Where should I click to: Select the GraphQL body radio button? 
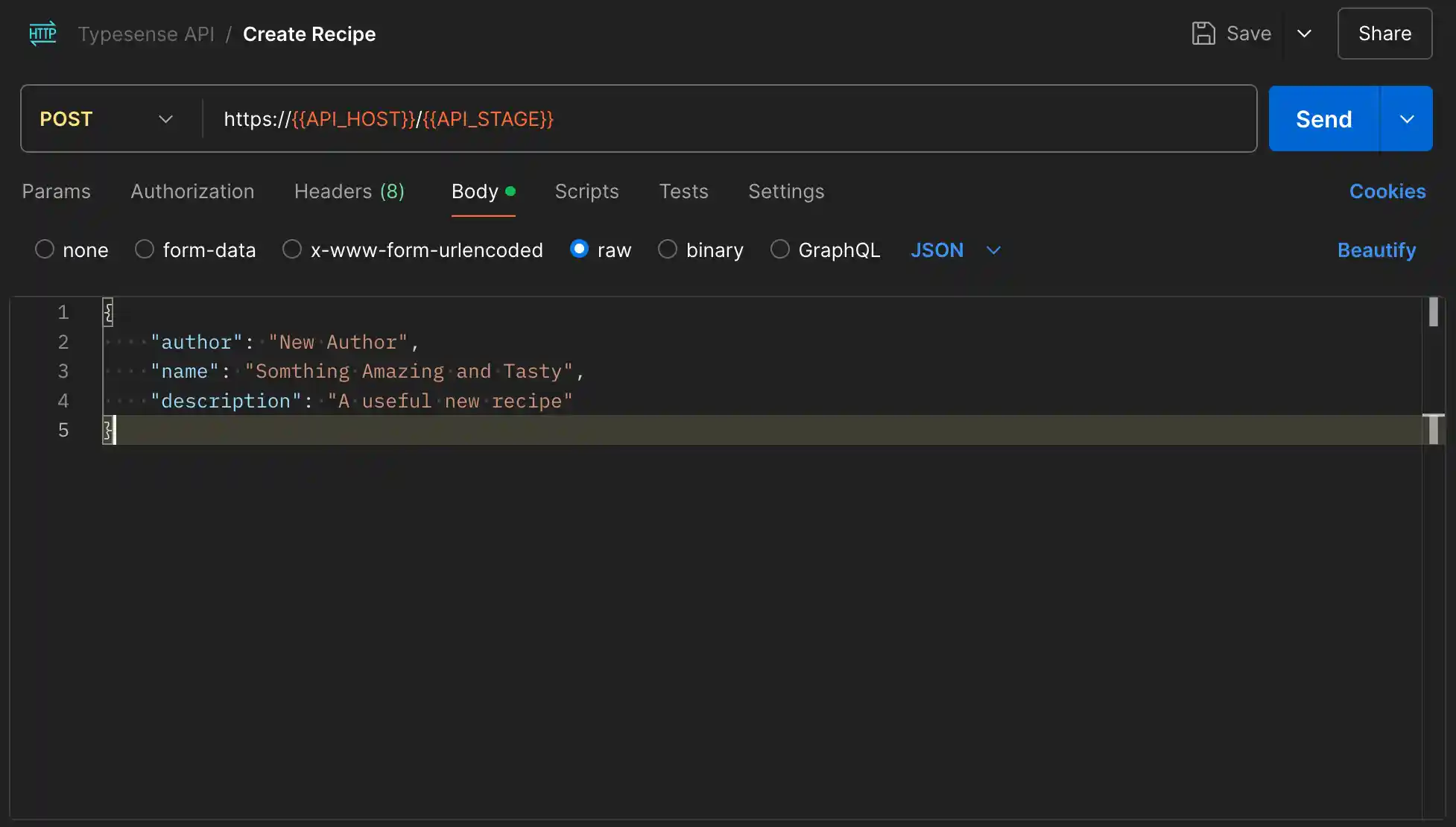779,250
